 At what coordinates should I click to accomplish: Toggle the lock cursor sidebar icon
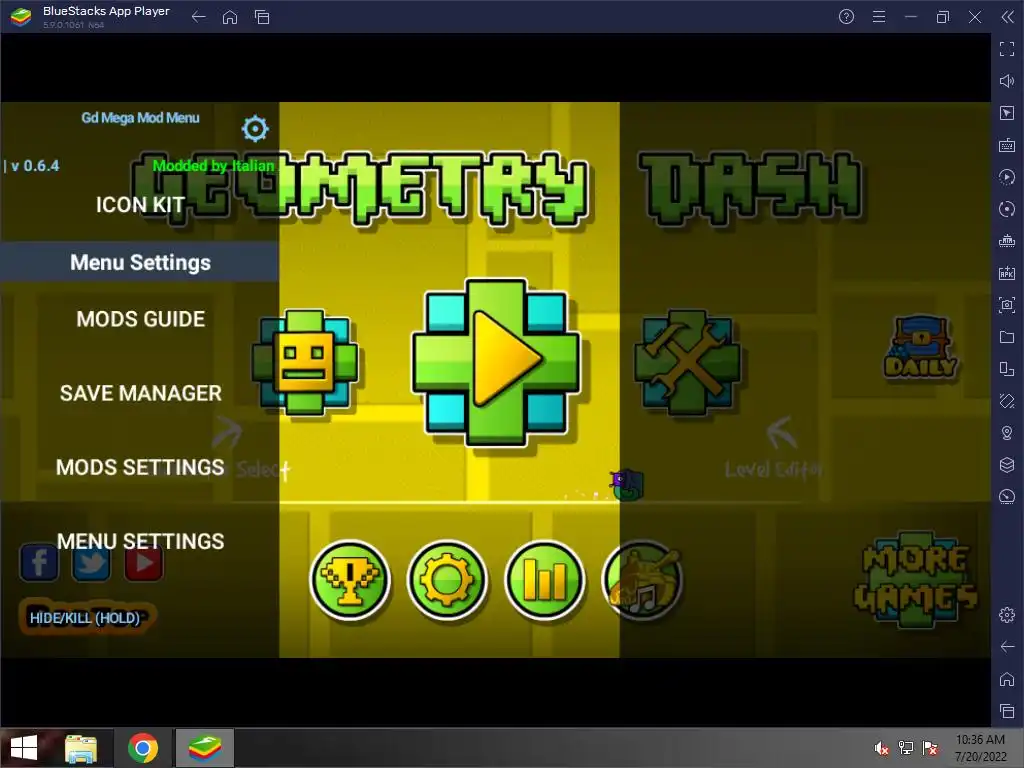[x=1007, y=113]
